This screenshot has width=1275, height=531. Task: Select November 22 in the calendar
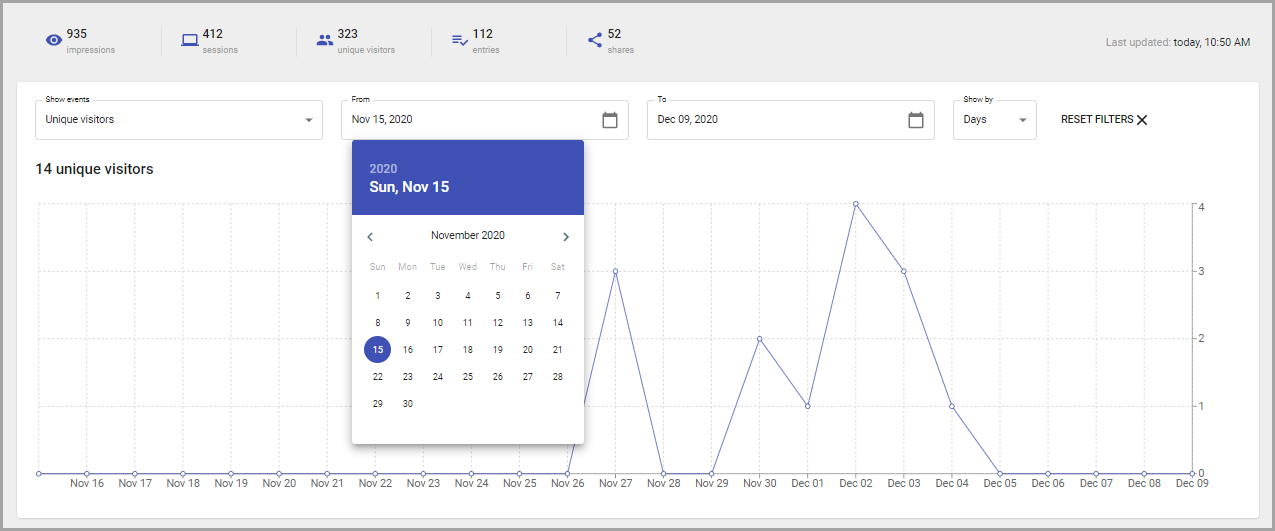point(377,377)
